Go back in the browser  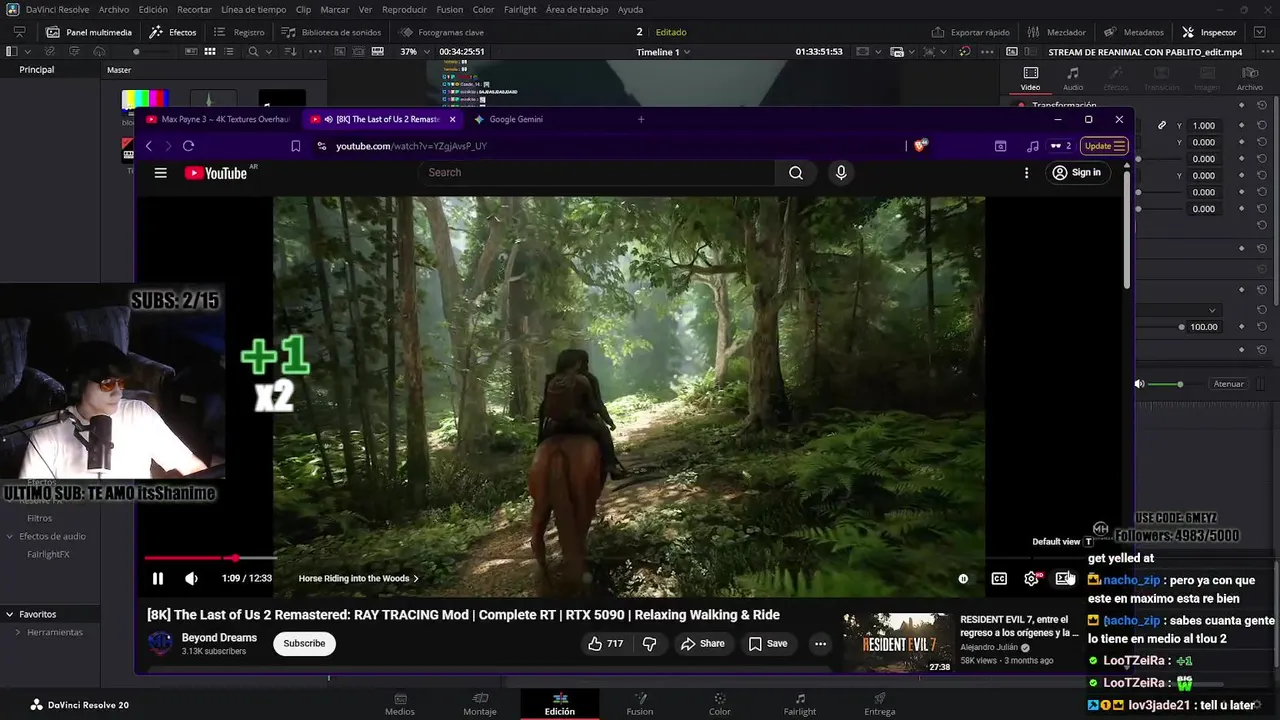pos(149,146)
